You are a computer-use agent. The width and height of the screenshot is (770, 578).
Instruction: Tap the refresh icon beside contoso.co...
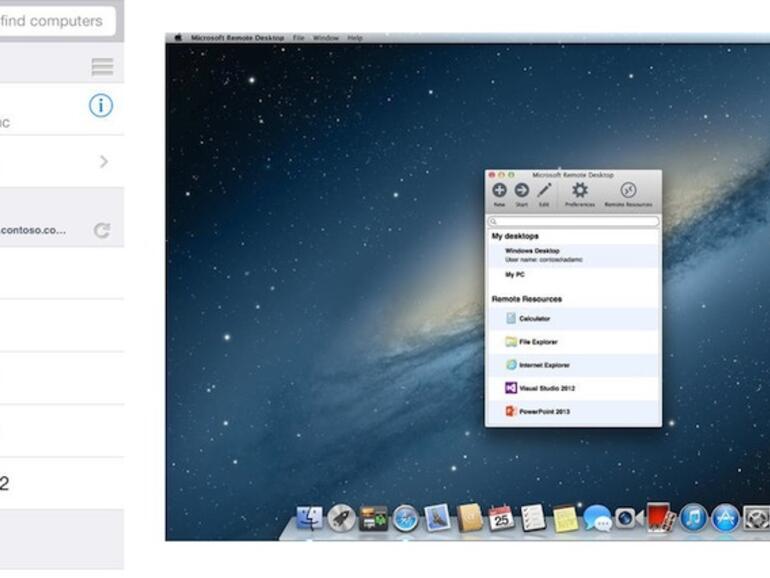tap(102, 230)
